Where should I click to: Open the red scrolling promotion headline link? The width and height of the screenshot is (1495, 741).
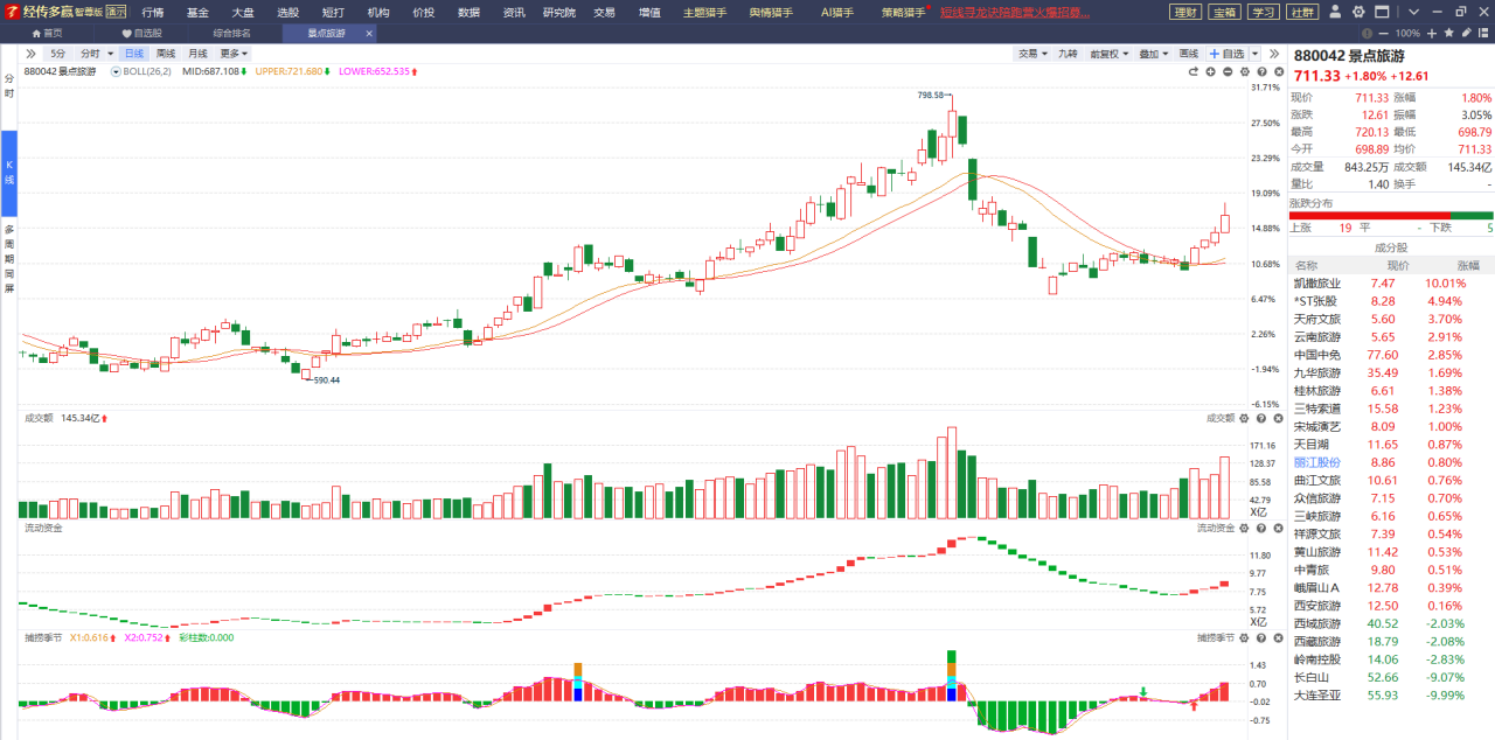pos(1015,12)
